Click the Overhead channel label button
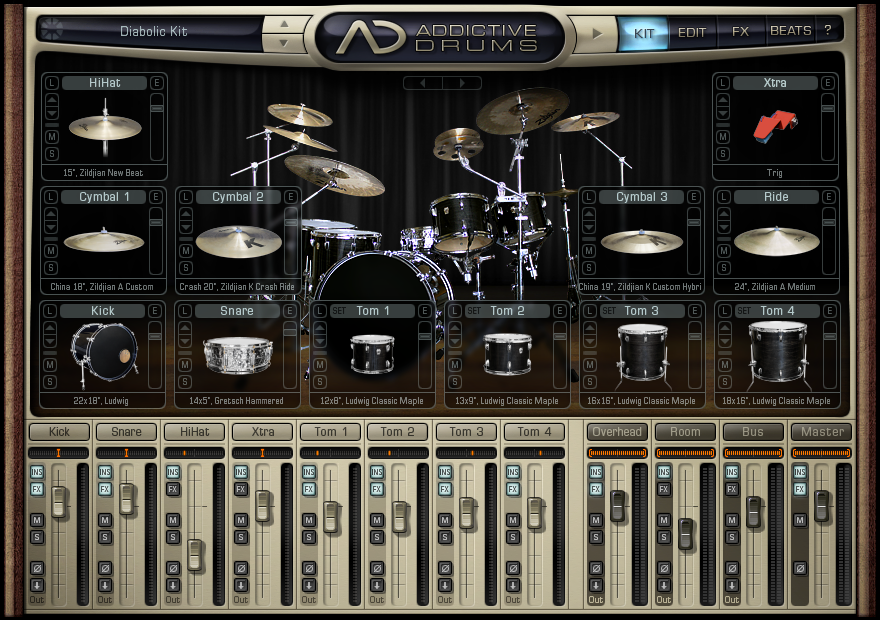 click(617, 432)
